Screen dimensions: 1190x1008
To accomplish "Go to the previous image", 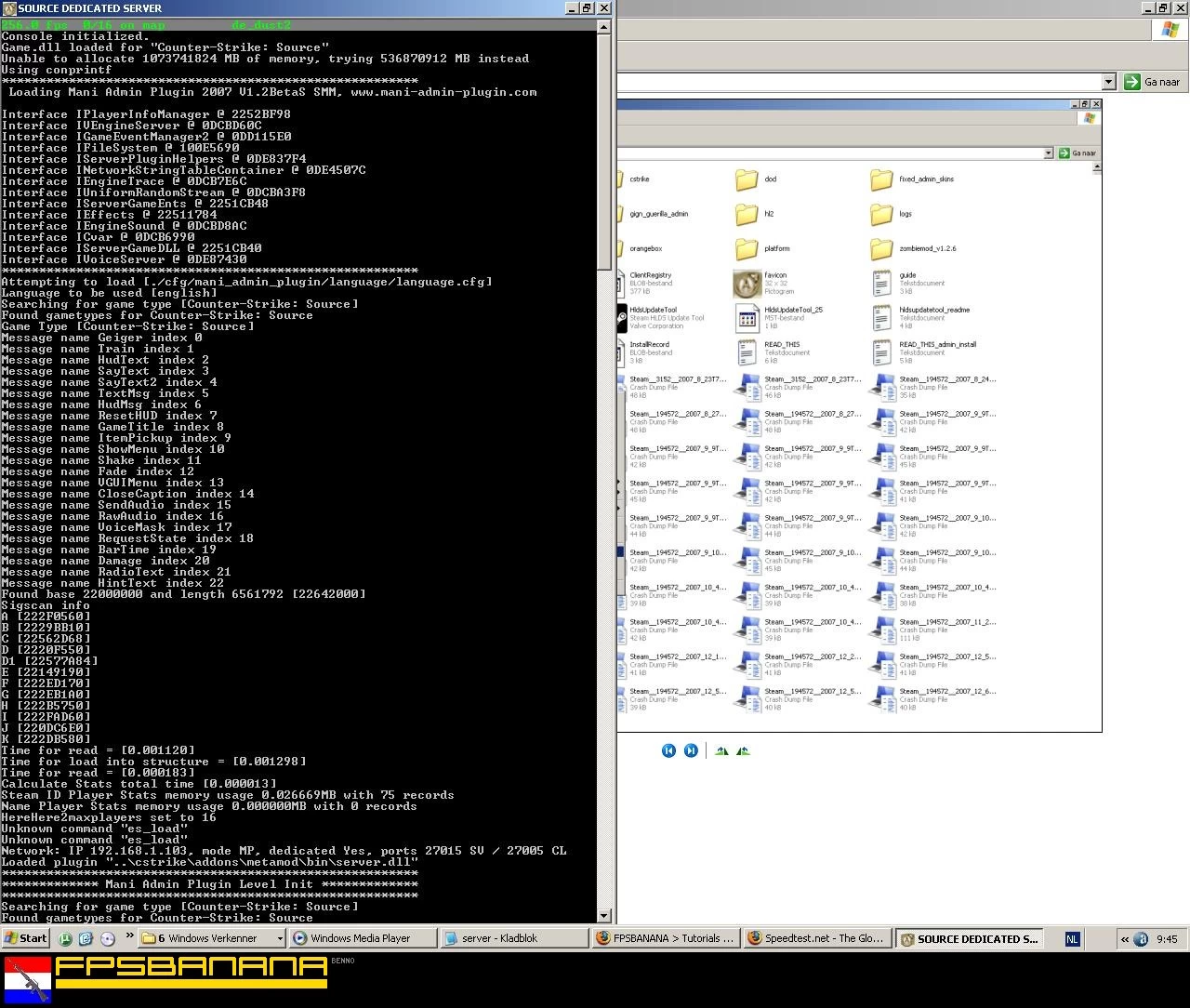I will click(668, 750).
